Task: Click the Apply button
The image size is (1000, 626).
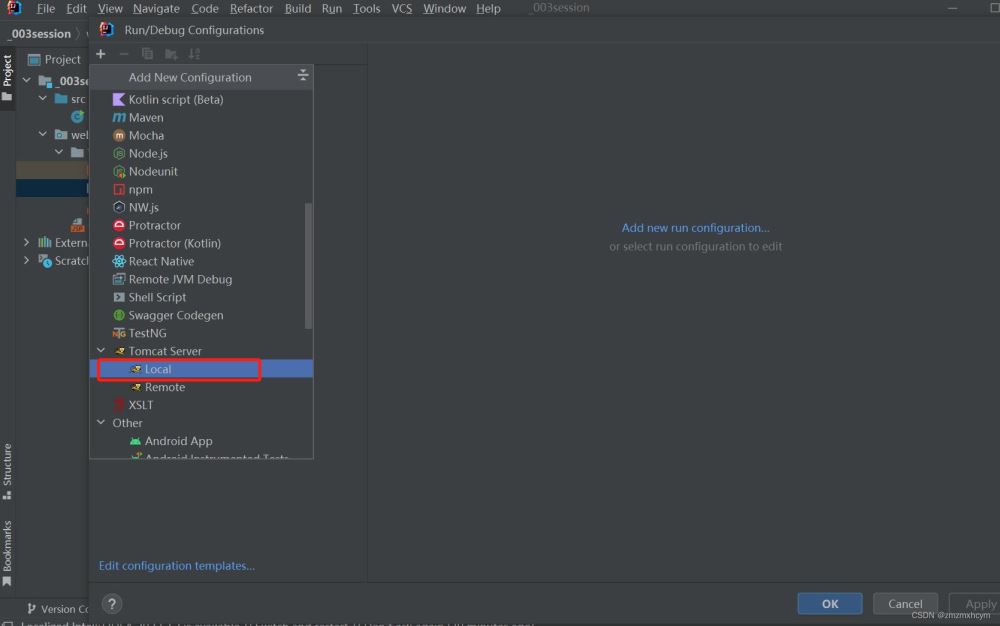Action: [976, 604]
